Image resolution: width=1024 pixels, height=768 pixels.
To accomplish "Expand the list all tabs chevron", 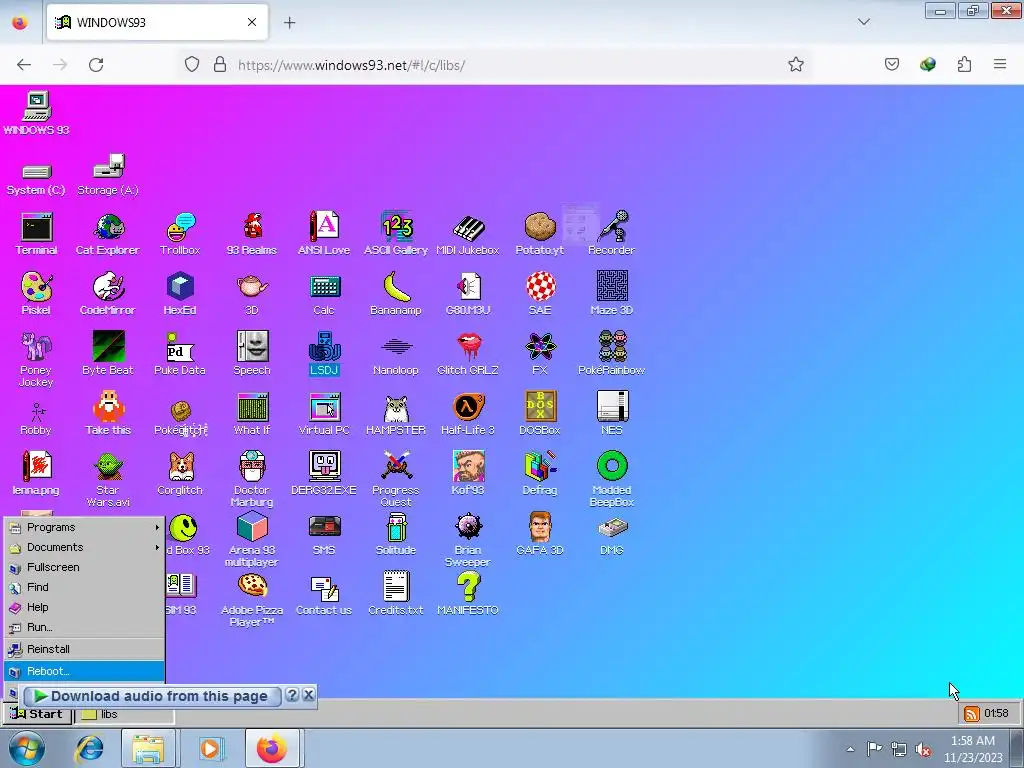I will pyautogui.click(x=863, y=22).
